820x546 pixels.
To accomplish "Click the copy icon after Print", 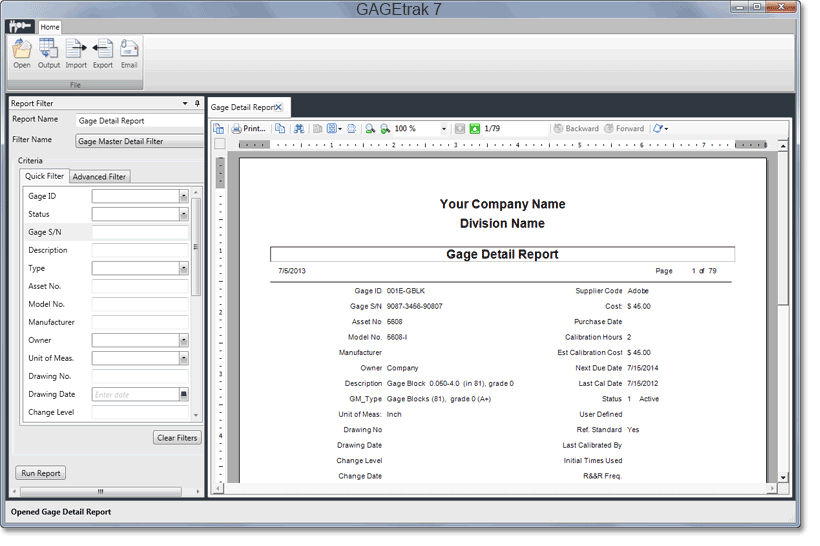I will [280, 129].
